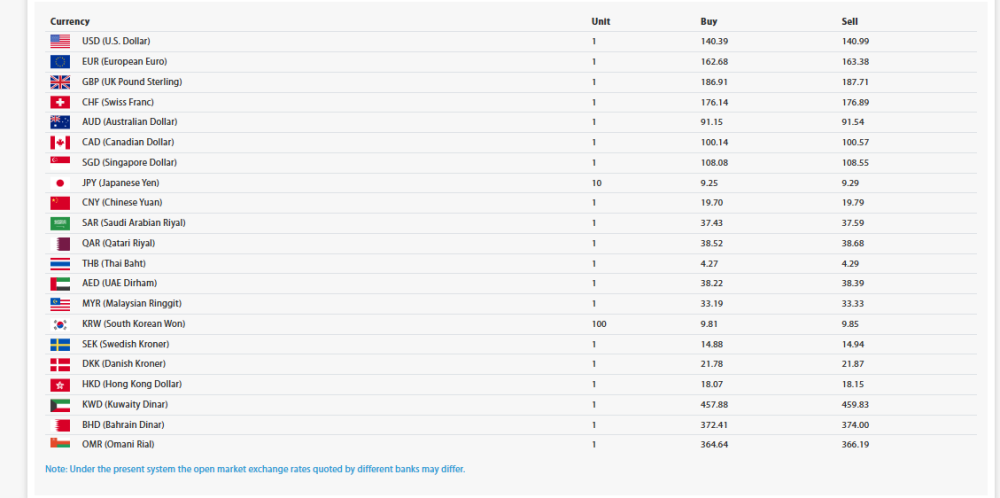1000x498 pixels.
Task: Click the Swiss Franc flag icon
Action: [60, 102]
